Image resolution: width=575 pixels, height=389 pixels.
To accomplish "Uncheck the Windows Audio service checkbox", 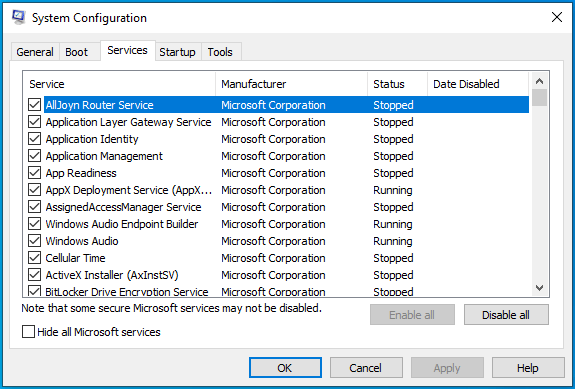I will [x=34, y=241].
